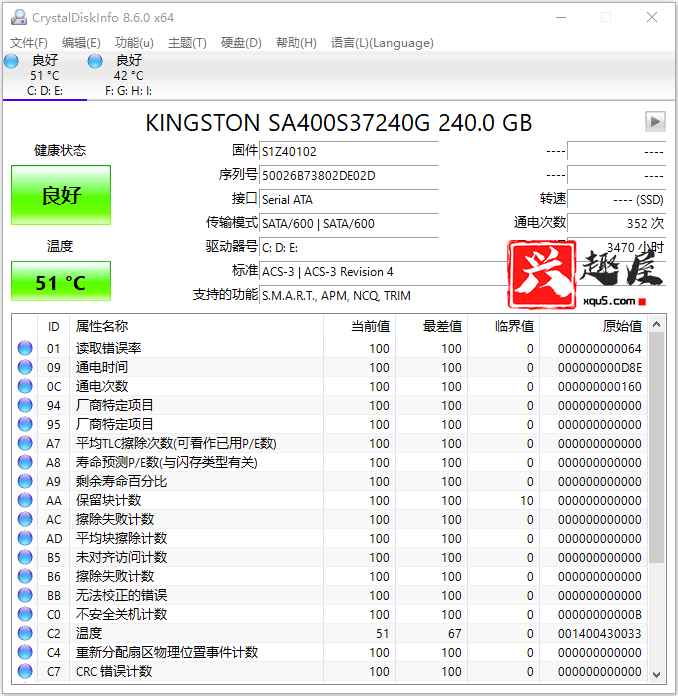Click status orb for B5 未对齐访问计数
The width and height of the screenshot is (678, 696).
(x=25, y=557)
